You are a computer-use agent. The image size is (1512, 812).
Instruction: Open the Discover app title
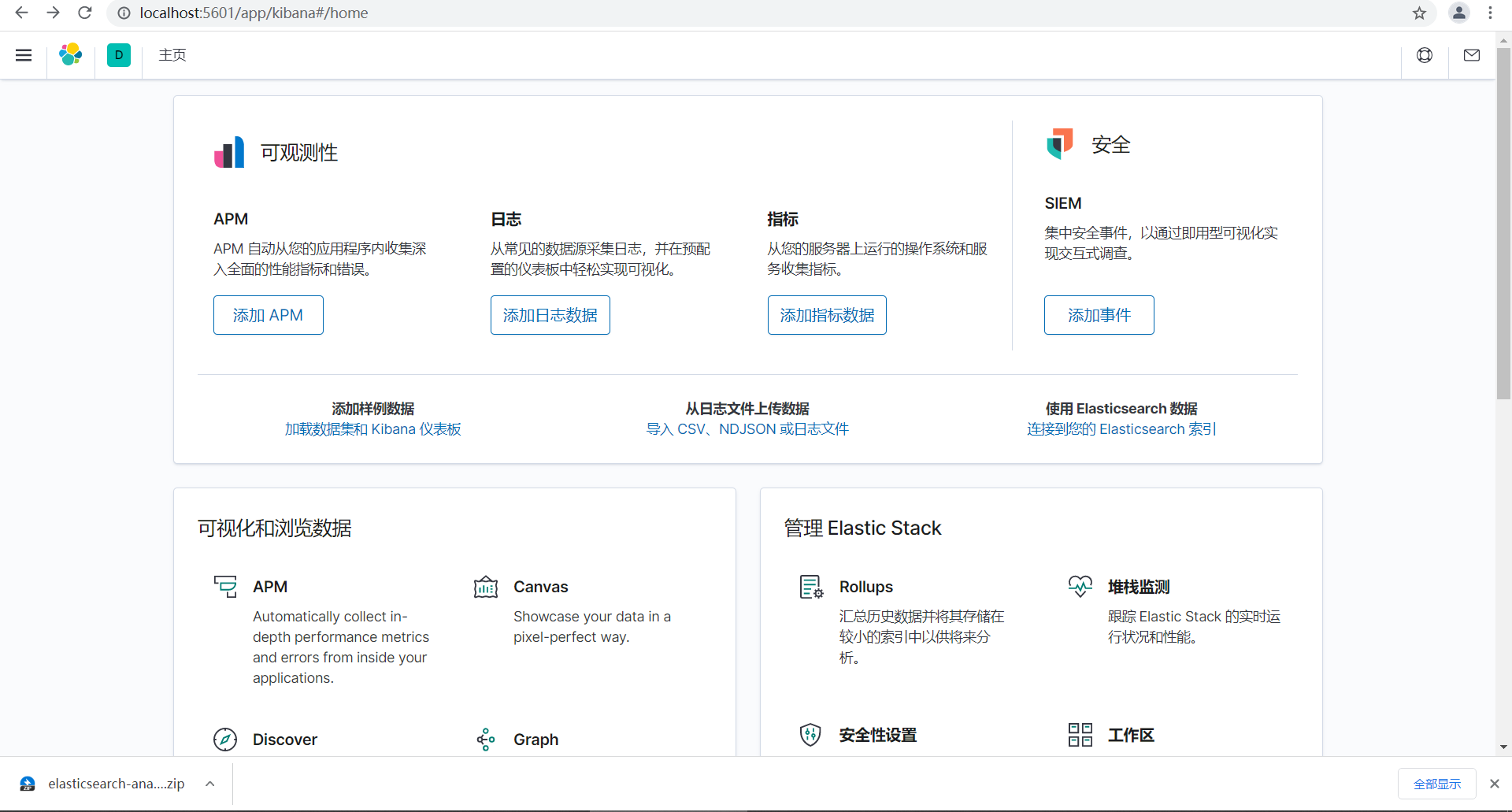pos(285,740)
